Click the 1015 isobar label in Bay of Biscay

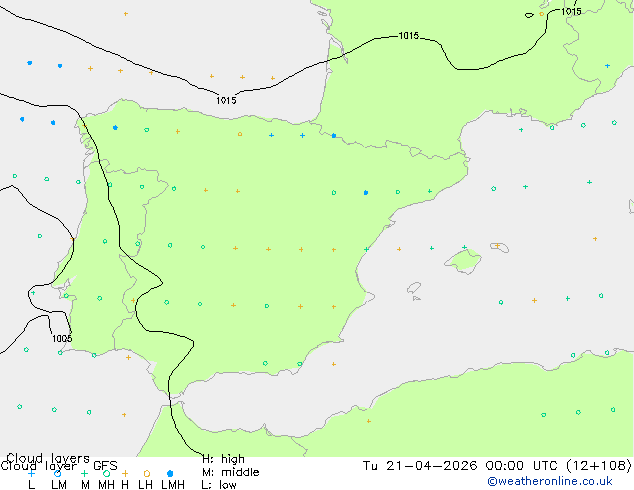tap(226, 100)
